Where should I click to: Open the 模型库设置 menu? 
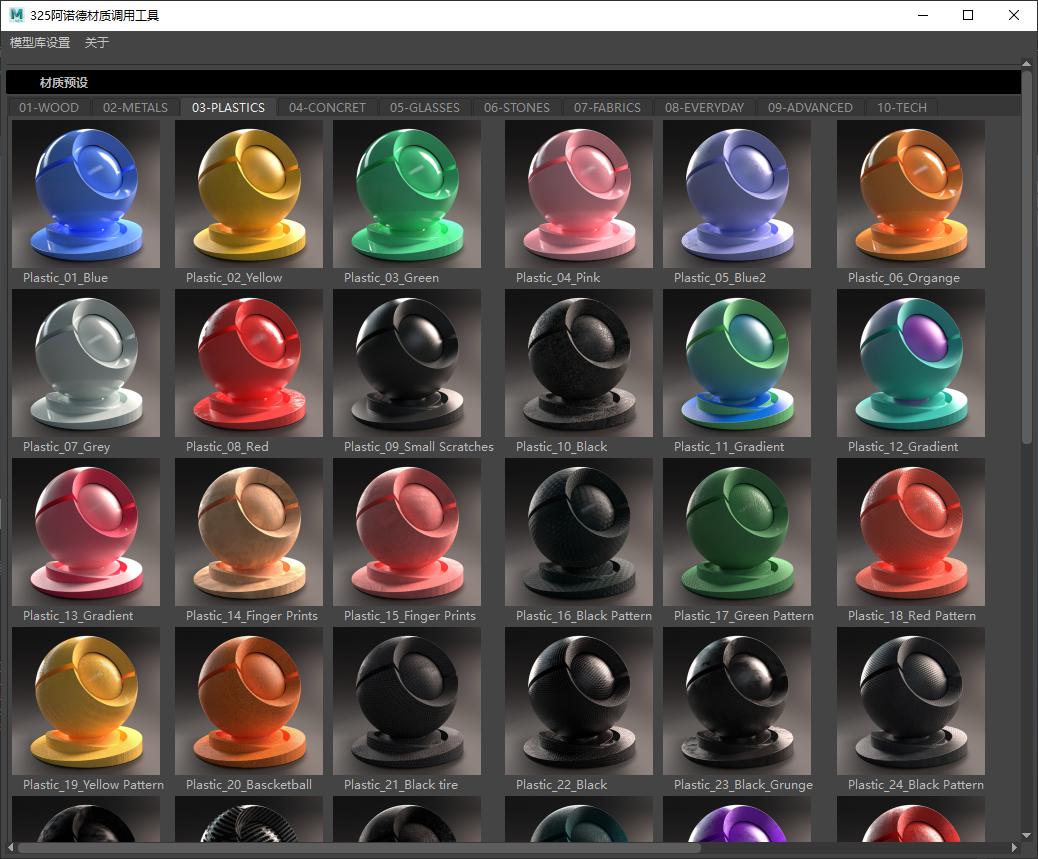[40, 43]
